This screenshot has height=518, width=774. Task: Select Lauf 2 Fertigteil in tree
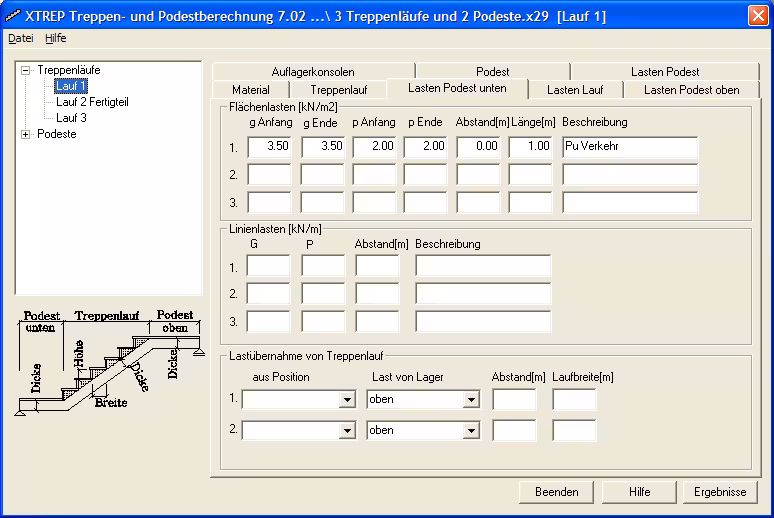pyautogui.click(x=92, y=102)
